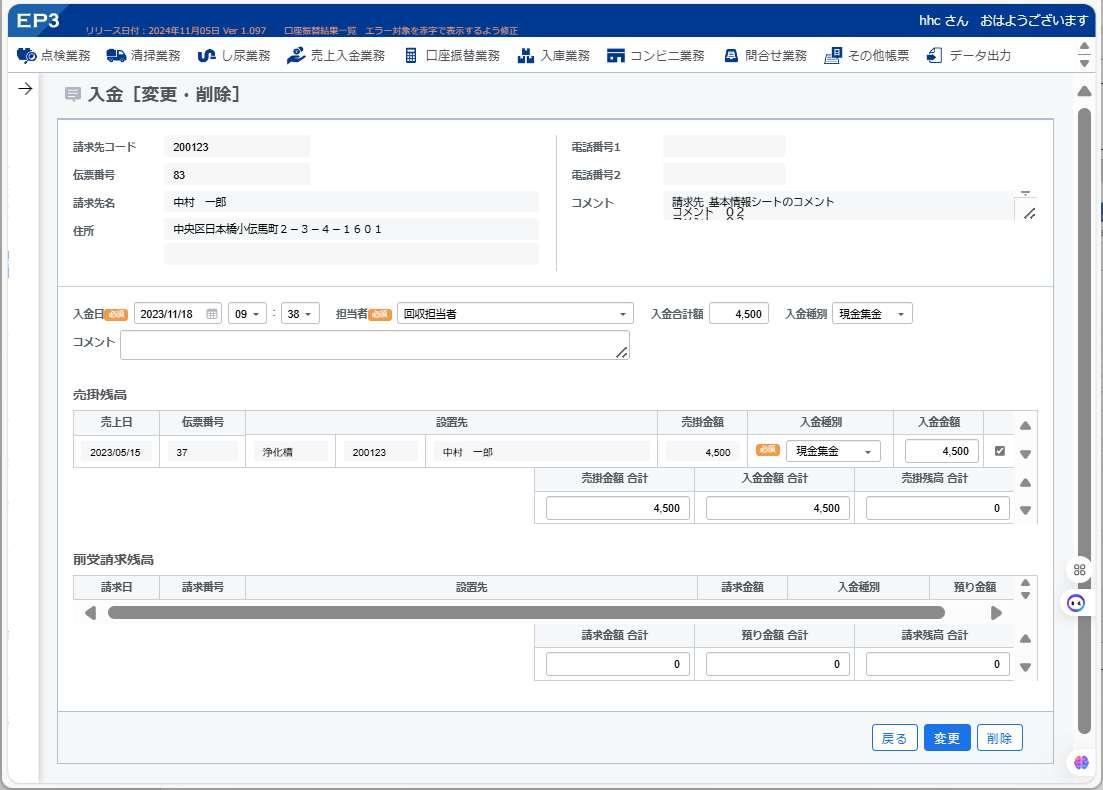Open calendar picker for 入金日 date
Screen dimensions: 1103x790
[x=212, y=314]
